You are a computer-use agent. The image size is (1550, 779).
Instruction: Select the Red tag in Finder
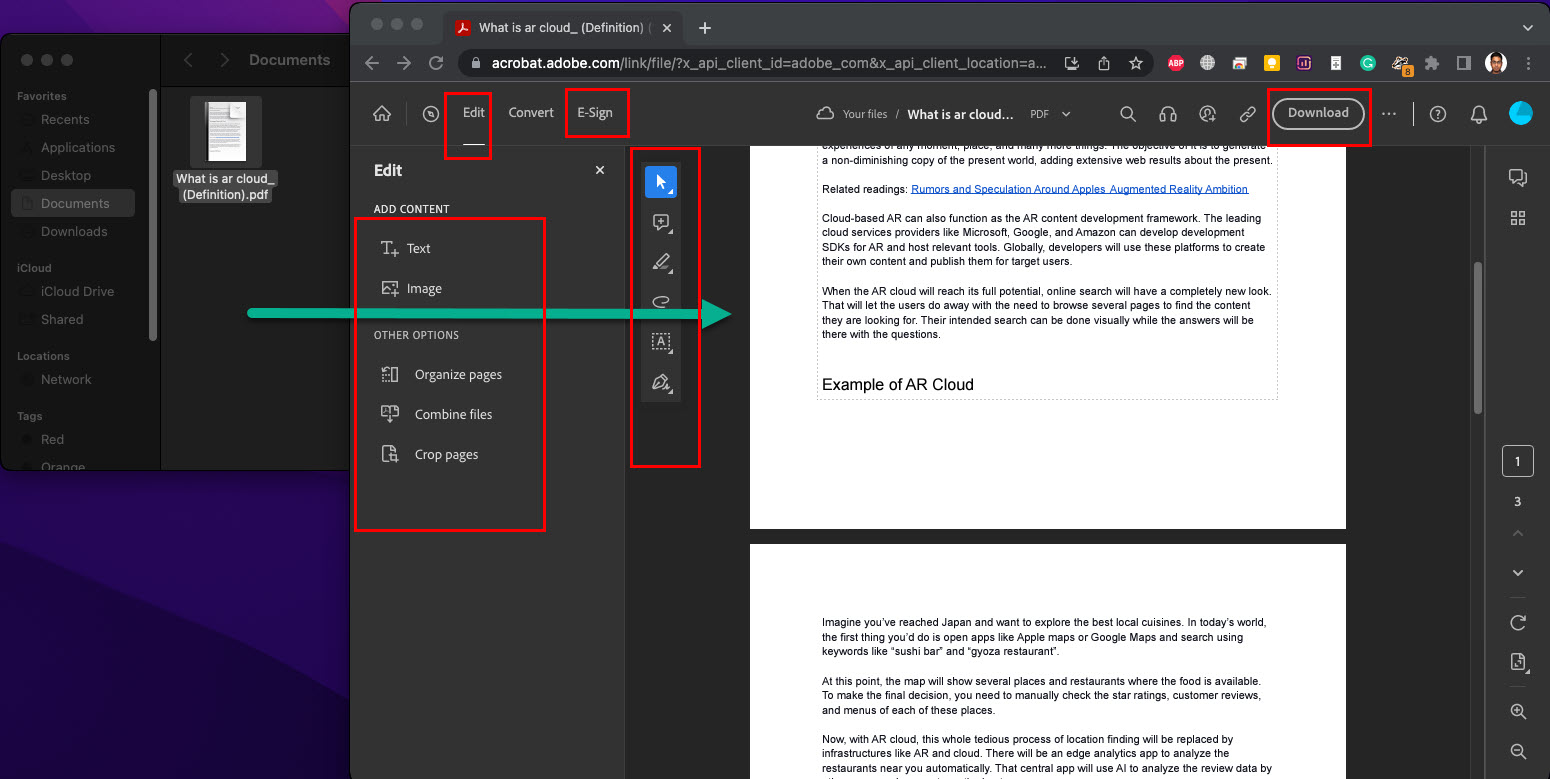[52, 439]
